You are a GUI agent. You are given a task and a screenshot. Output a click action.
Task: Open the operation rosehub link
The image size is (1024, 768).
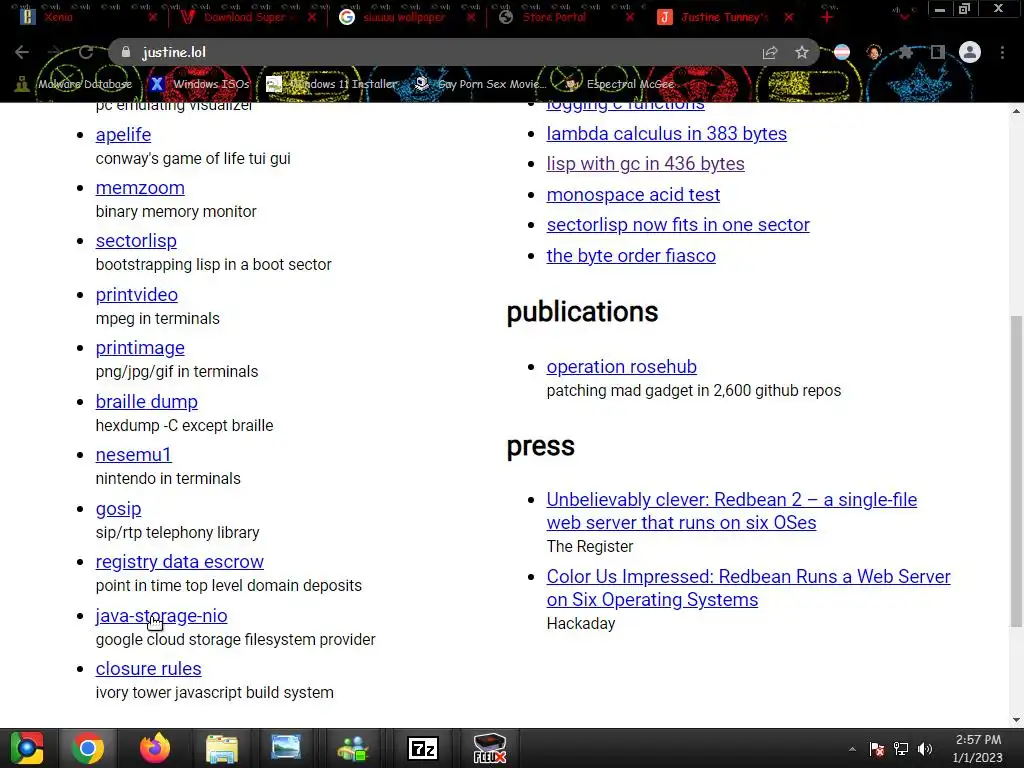622,366
